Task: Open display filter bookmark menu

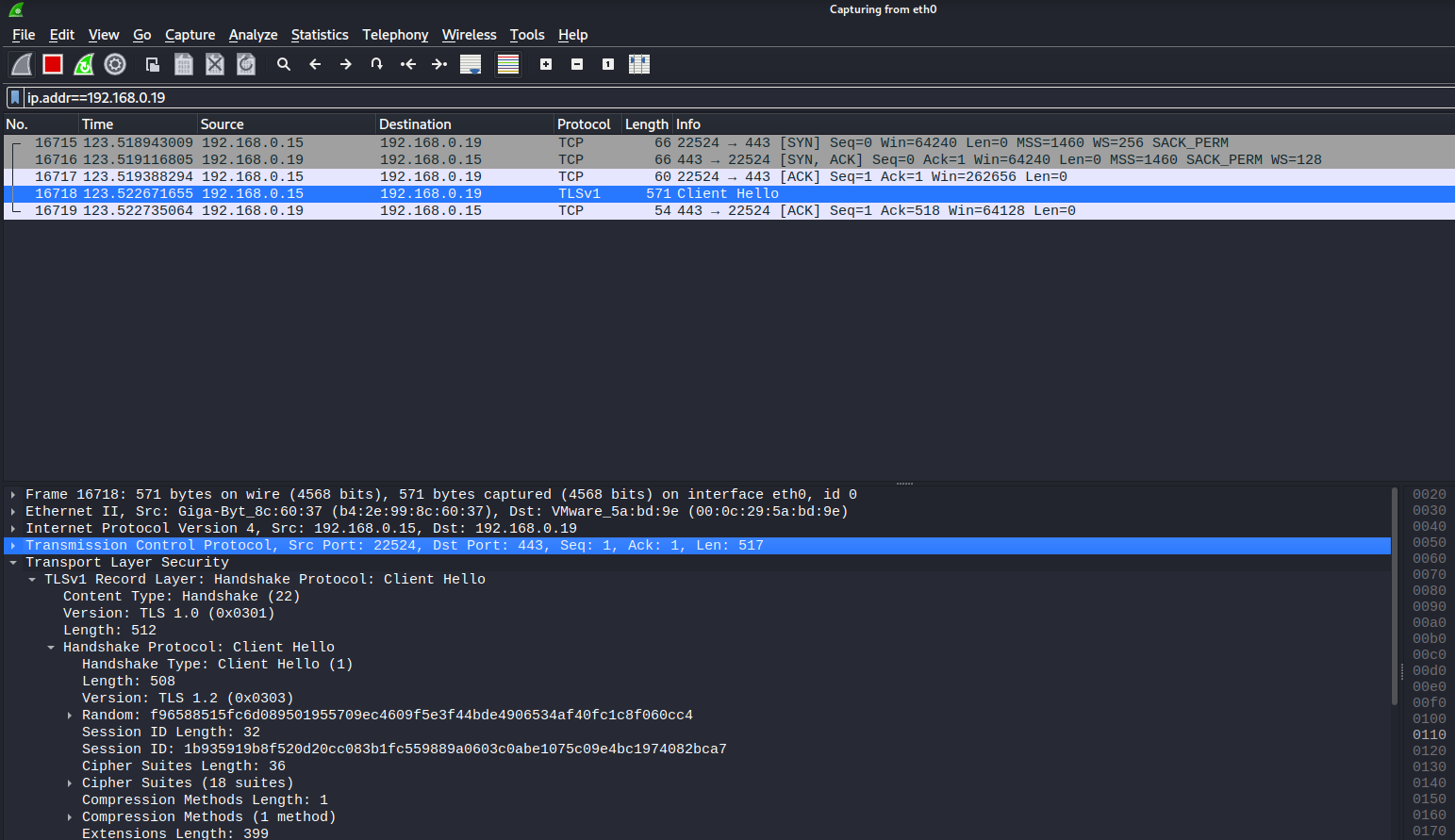Action: click(x=15, y=97)
